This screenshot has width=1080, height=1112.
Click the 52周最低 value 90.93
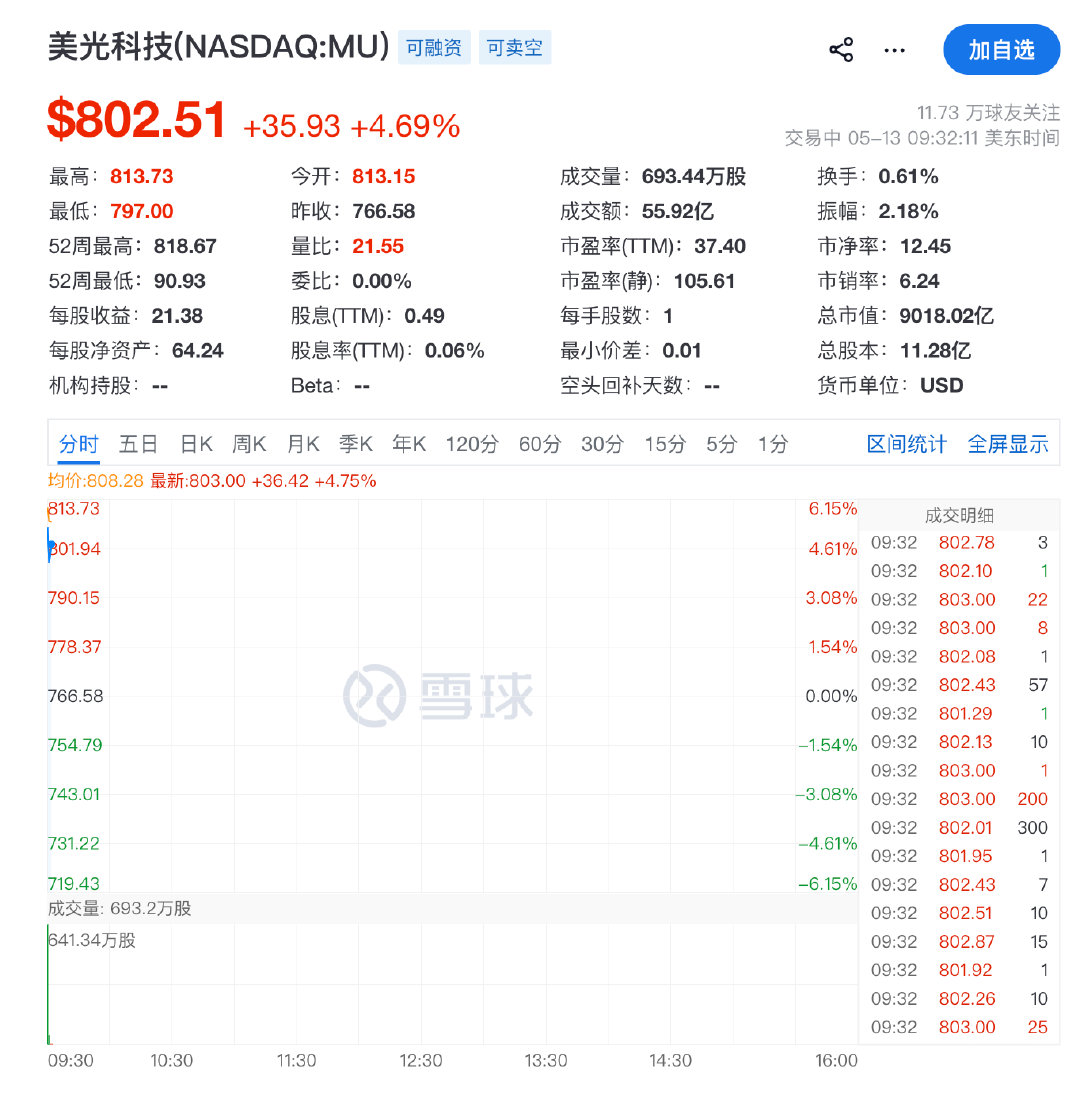[179, 281]
